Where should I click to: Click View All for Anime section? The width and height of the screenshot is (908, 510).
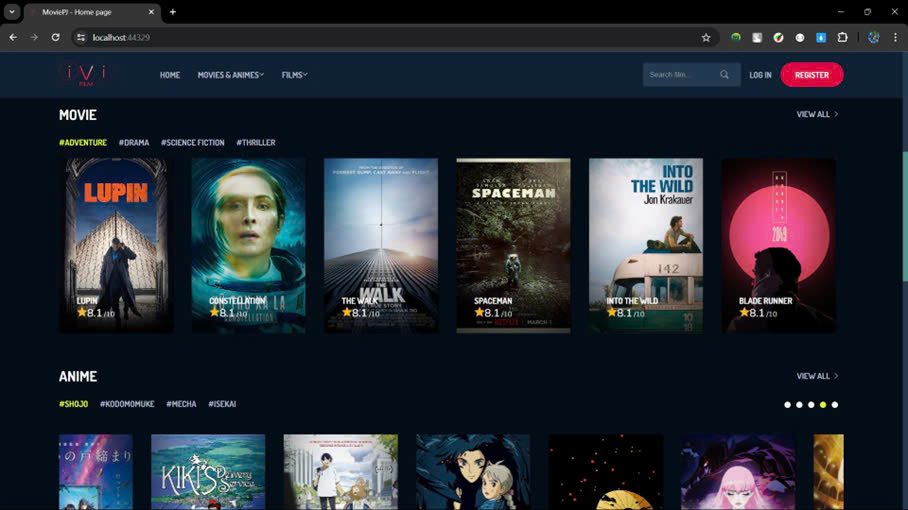coord(817,376)
